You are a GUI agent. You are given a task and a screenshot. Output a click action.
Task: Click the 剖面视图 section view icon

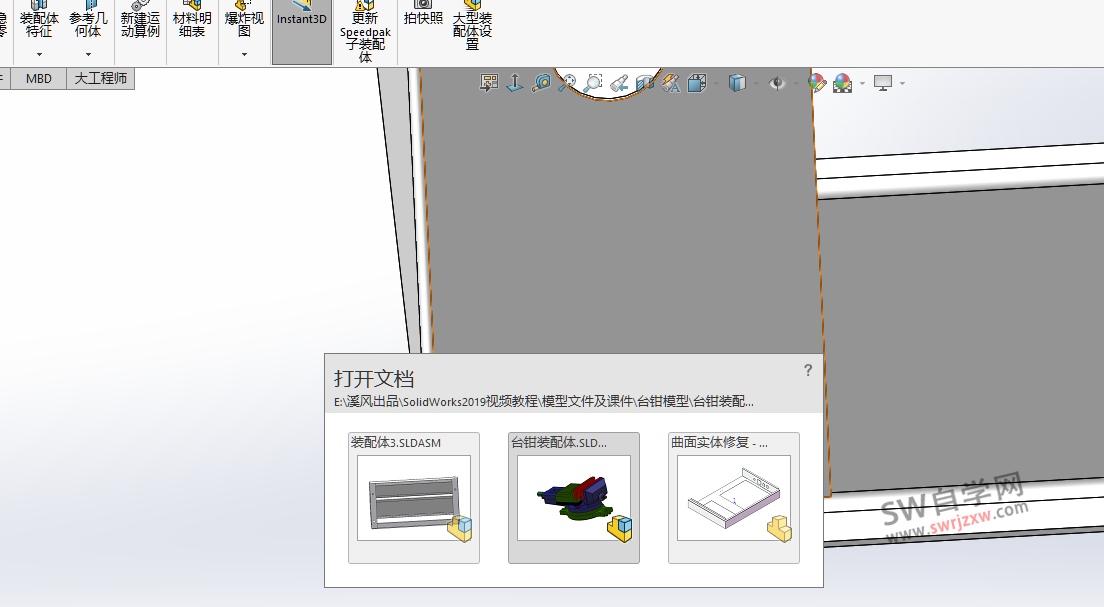(645, 82)
